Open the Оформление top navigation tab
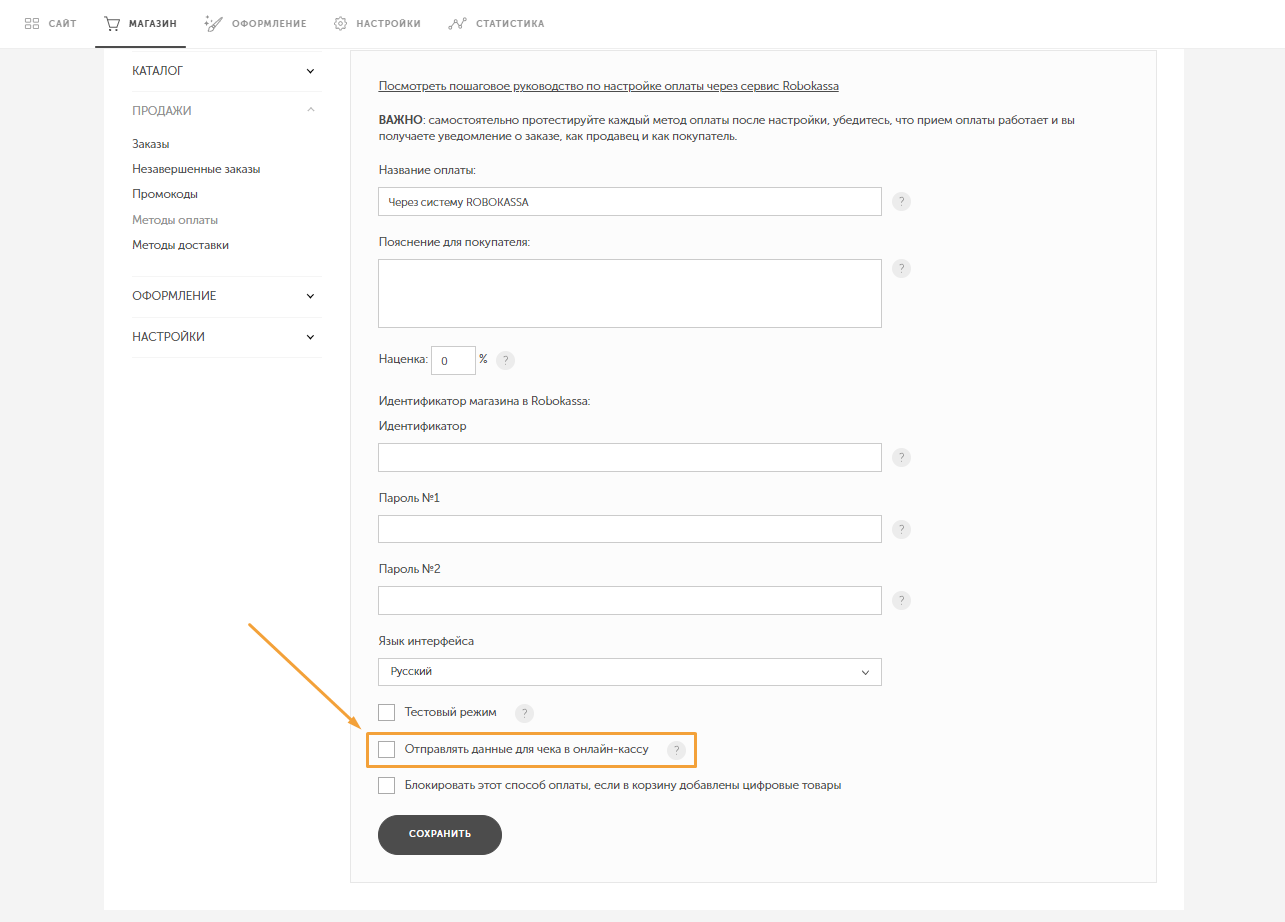Screen dimensions: 1285x922 [x=255, y=23]
